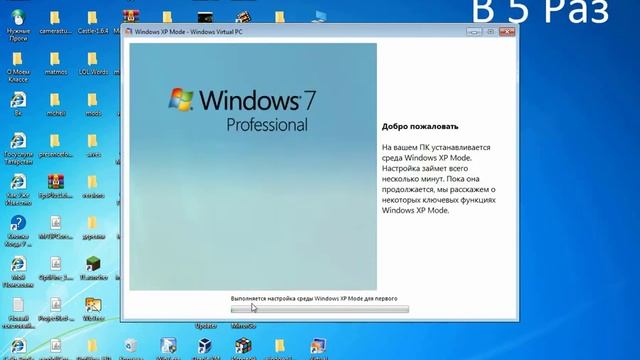Click the Windows 7 Professional splash image

coord(253,167)
